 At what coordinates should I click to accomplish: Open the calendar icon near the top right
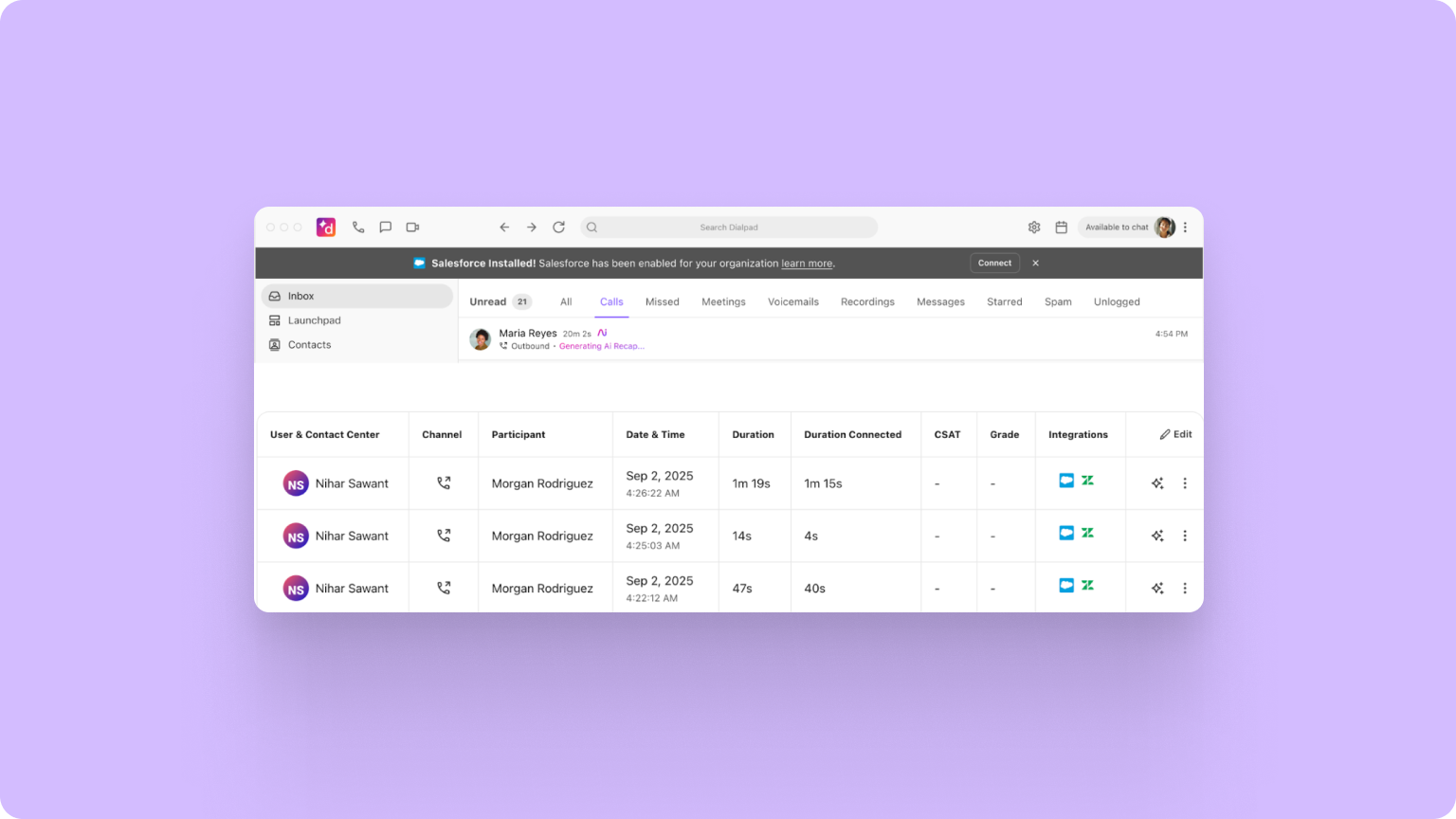1061,227
